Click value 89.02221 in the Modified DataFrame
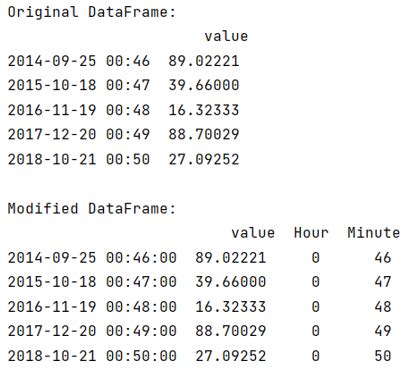Image resolution: width=408 pixels, height=368 pixels. 231,258
